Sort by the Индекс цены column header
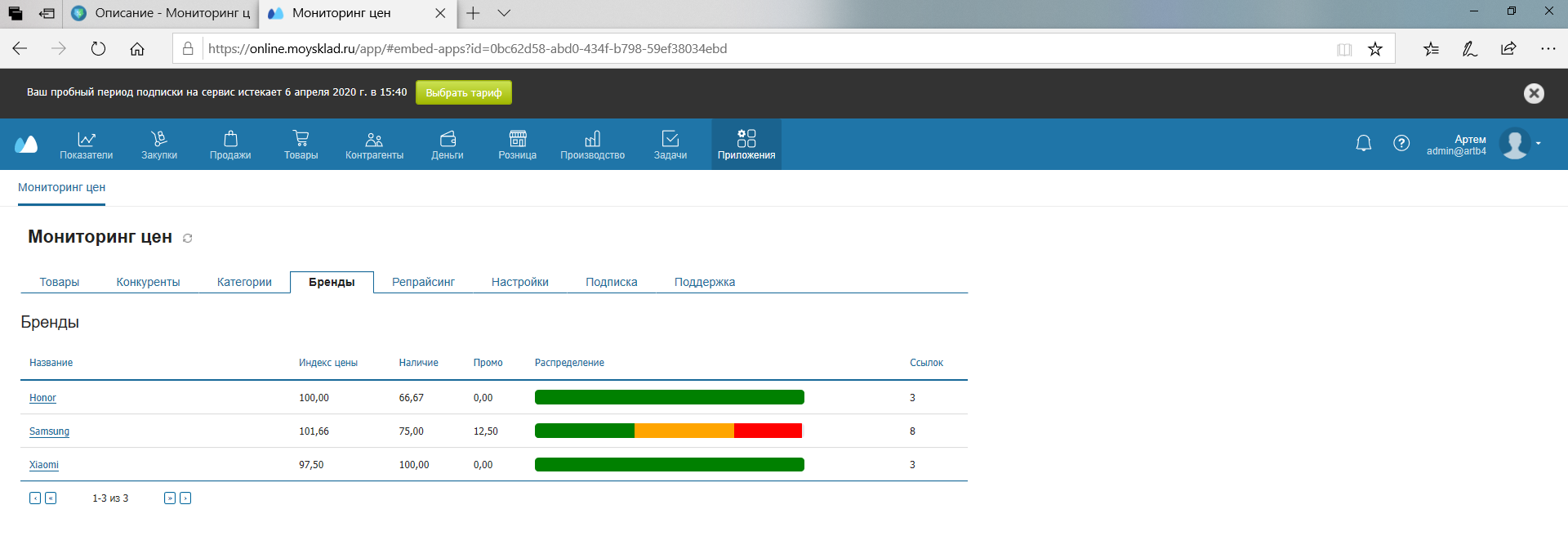This screenshot has width=1568, height=554. [328, 363]
